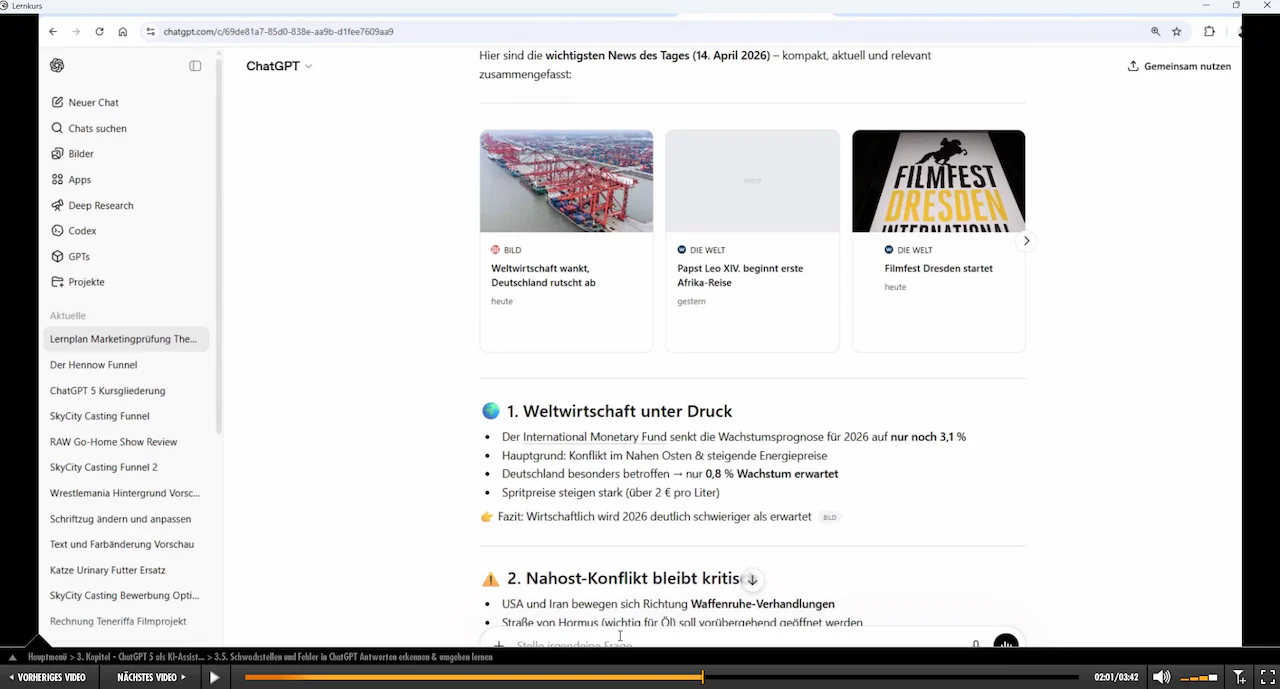Open the Chats suchen search icon
The width and height of the screenshot is (1280, 689).
pyautogui.click(x=57, y=128)
